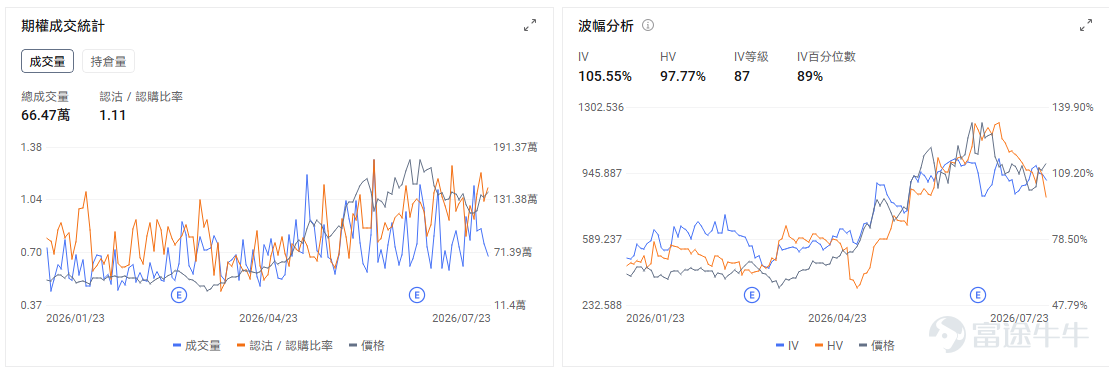
Task: Click the 1.04 ratio axis label
Action: pyautogui.click(x=33, y=199)
